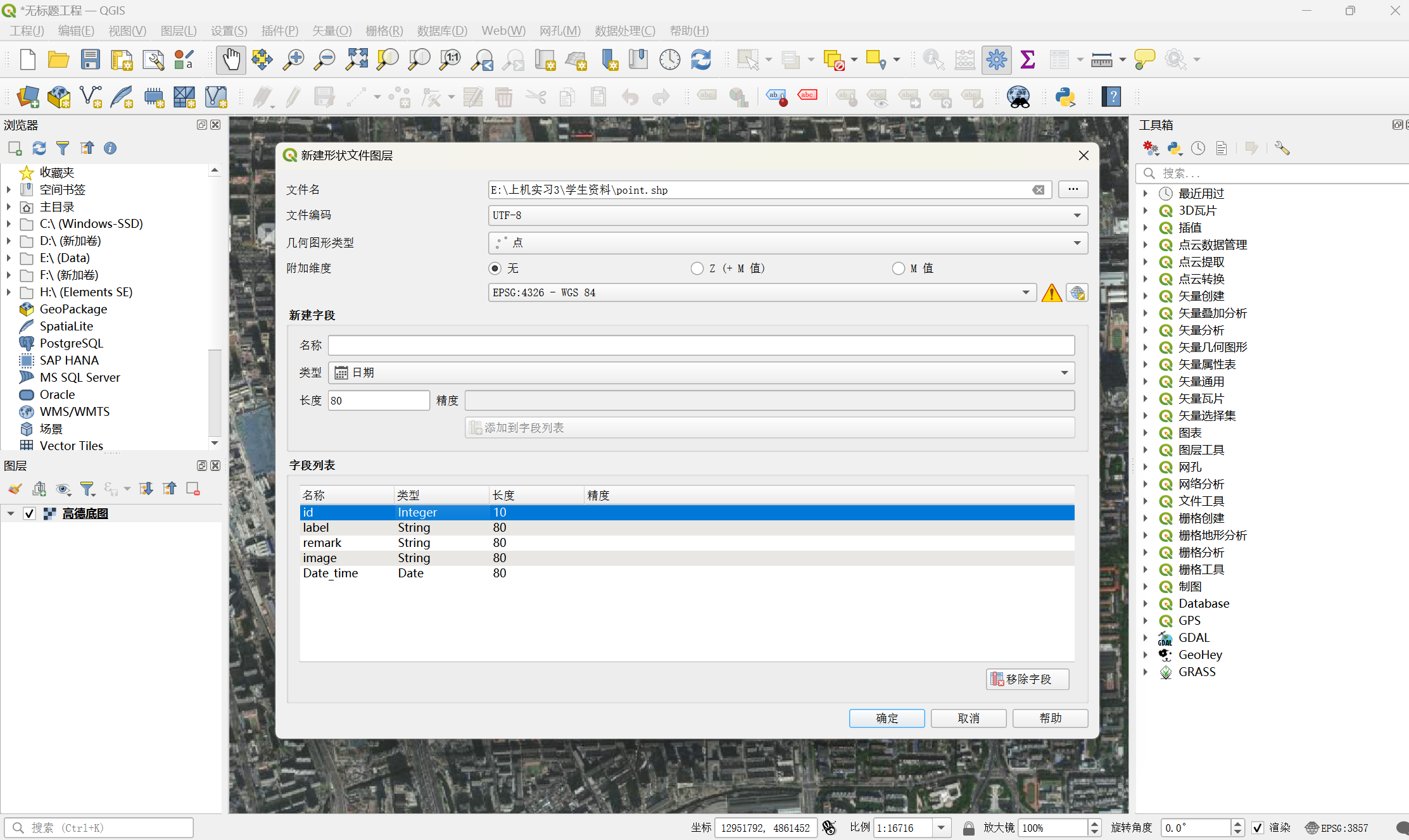Open the 类型 field type dropdown
Screen dimensions: 1409x840
[x=701, y=373]
